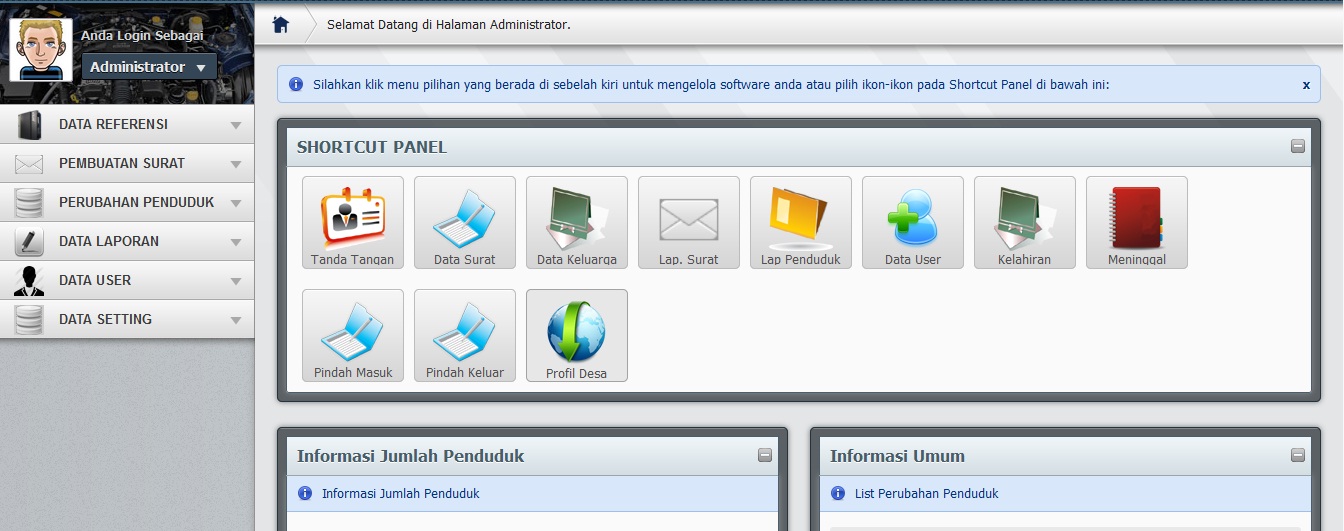The height and width of the screenshot is (531, 1344).
Task: Click the server icon beside Data Referensi
Action: [x=29, y=125]
